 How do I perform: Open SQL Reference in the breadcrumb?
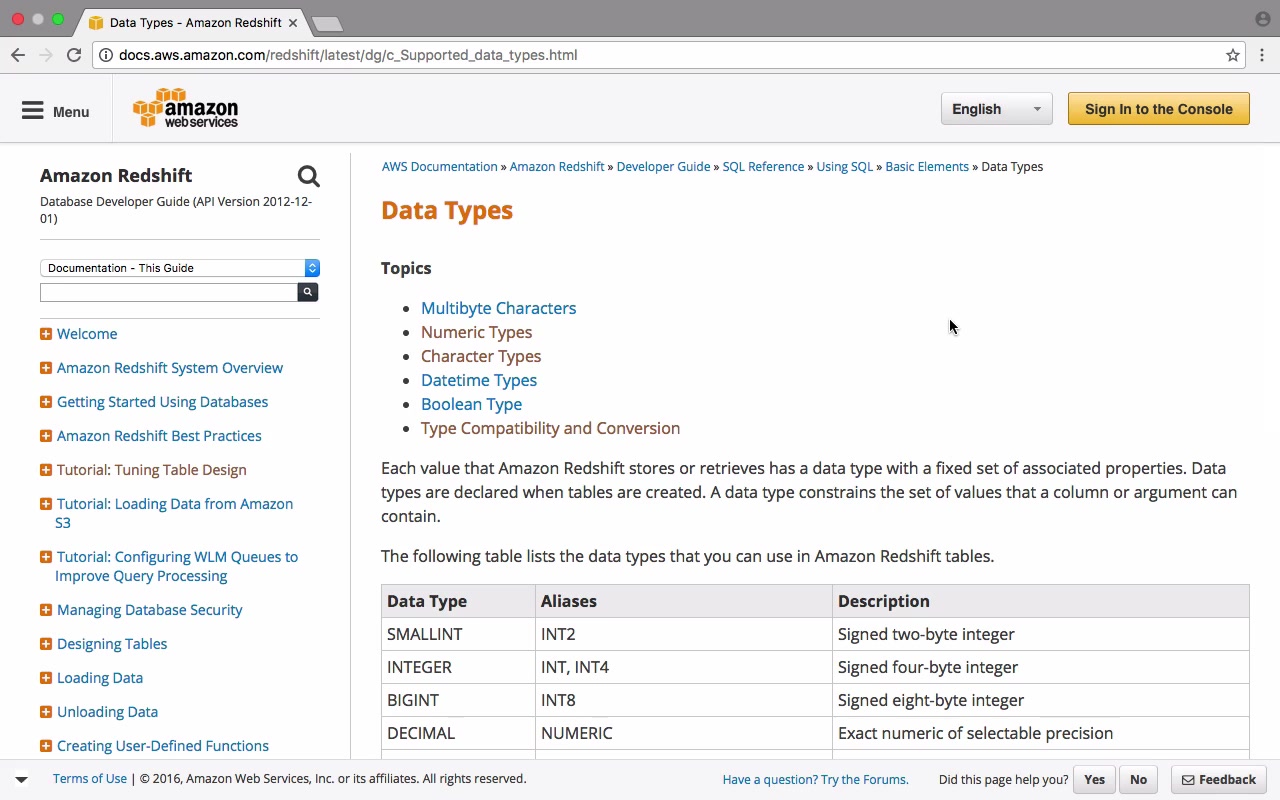coord(763,167)
